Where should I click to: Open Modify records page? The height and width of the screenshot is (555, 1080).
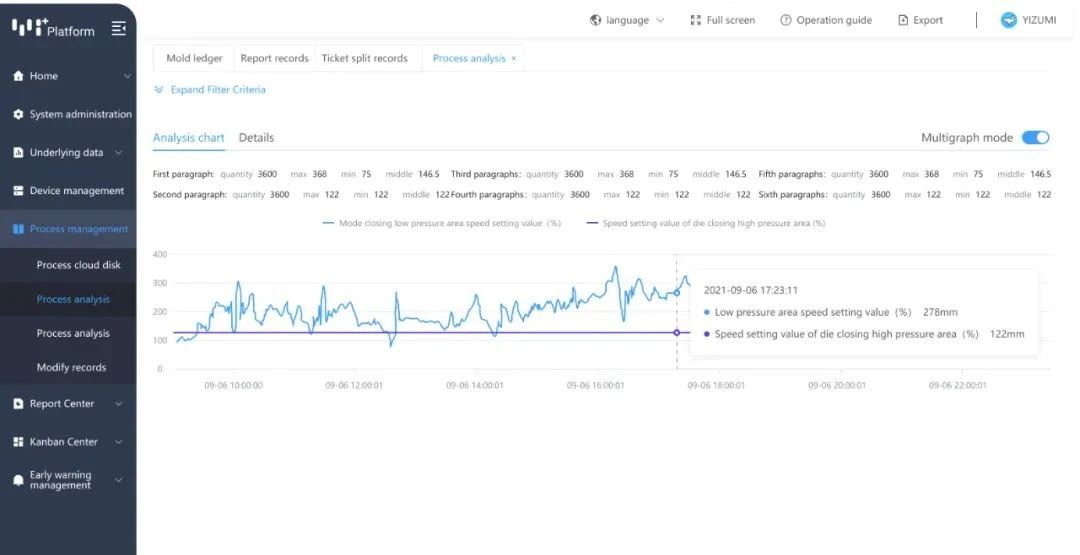pyautogui.click(x=71, y=368)
